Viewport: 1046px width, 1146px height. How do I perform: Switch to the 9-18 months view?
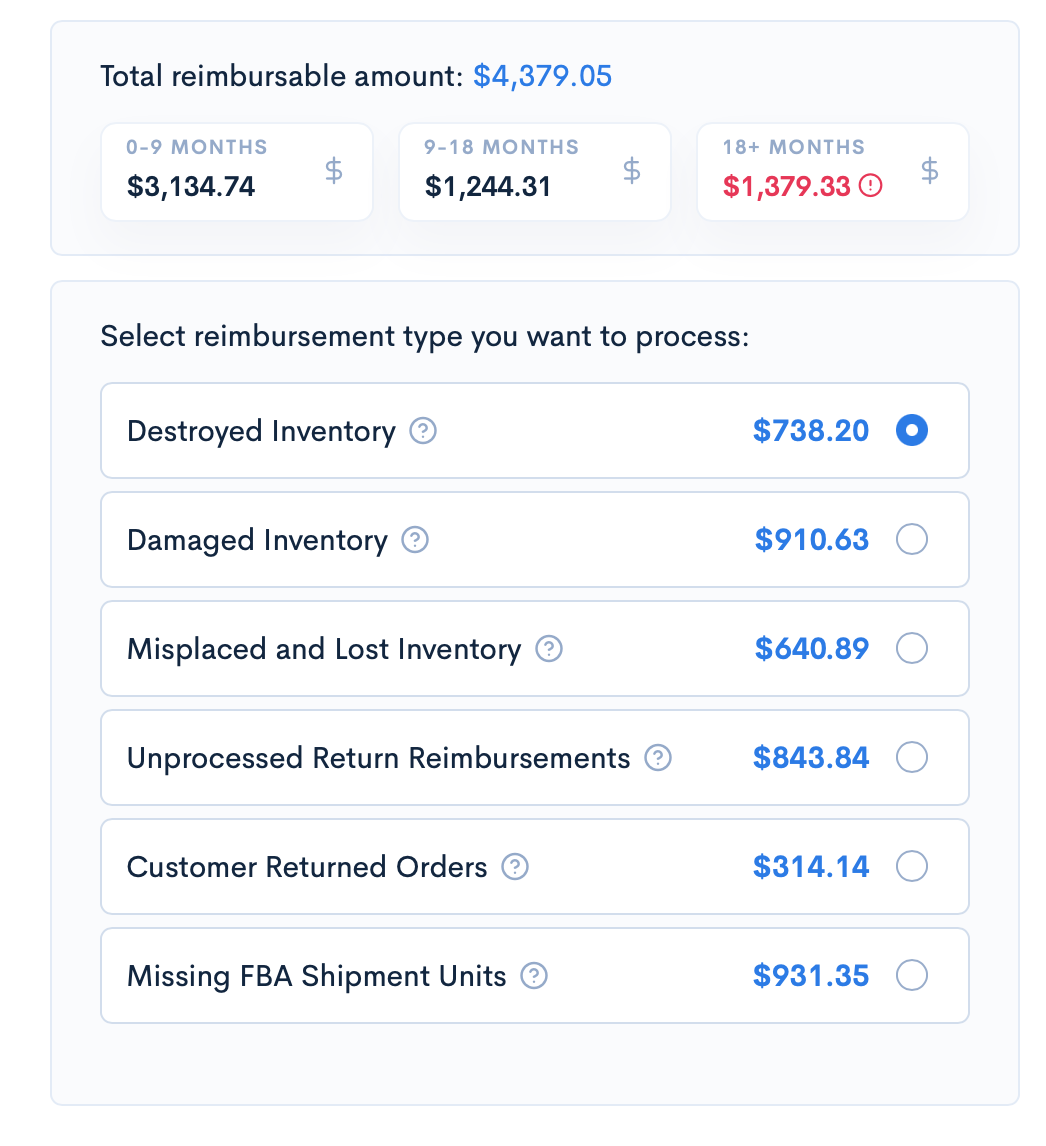click(534, 171)
